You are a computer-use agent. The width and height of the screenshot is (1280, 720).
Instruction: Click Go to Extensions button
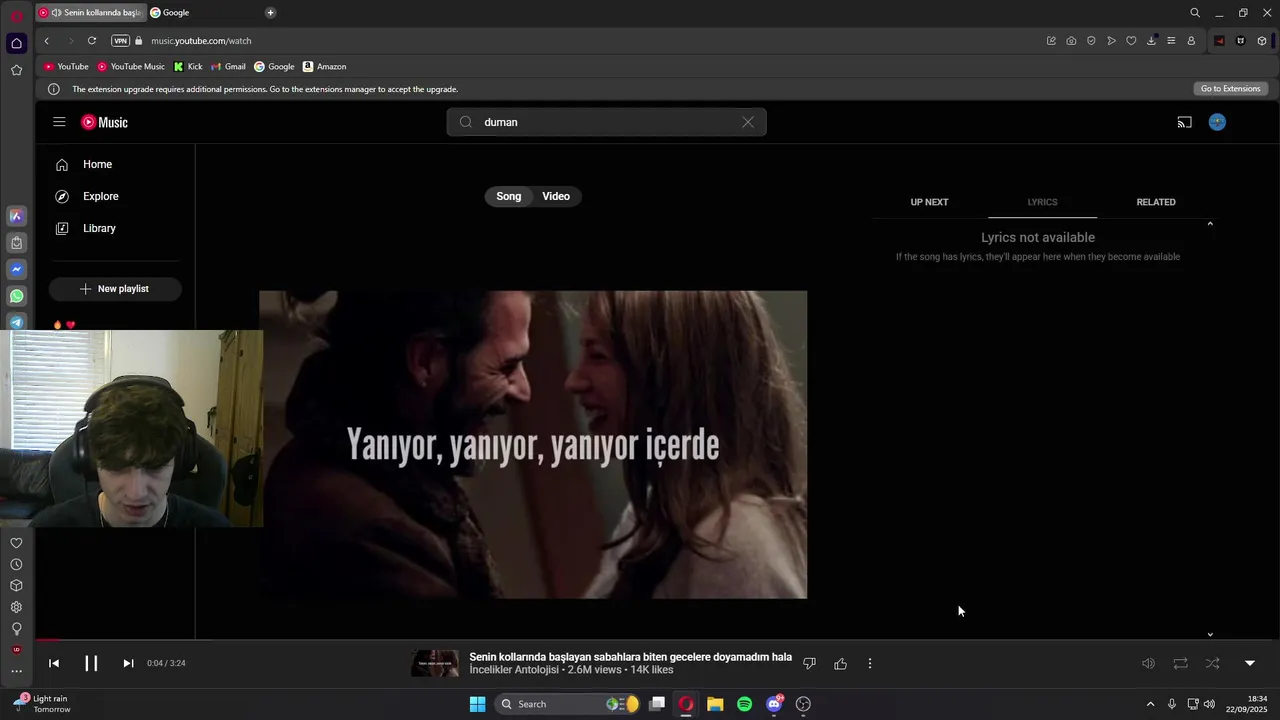point(1230,89)
